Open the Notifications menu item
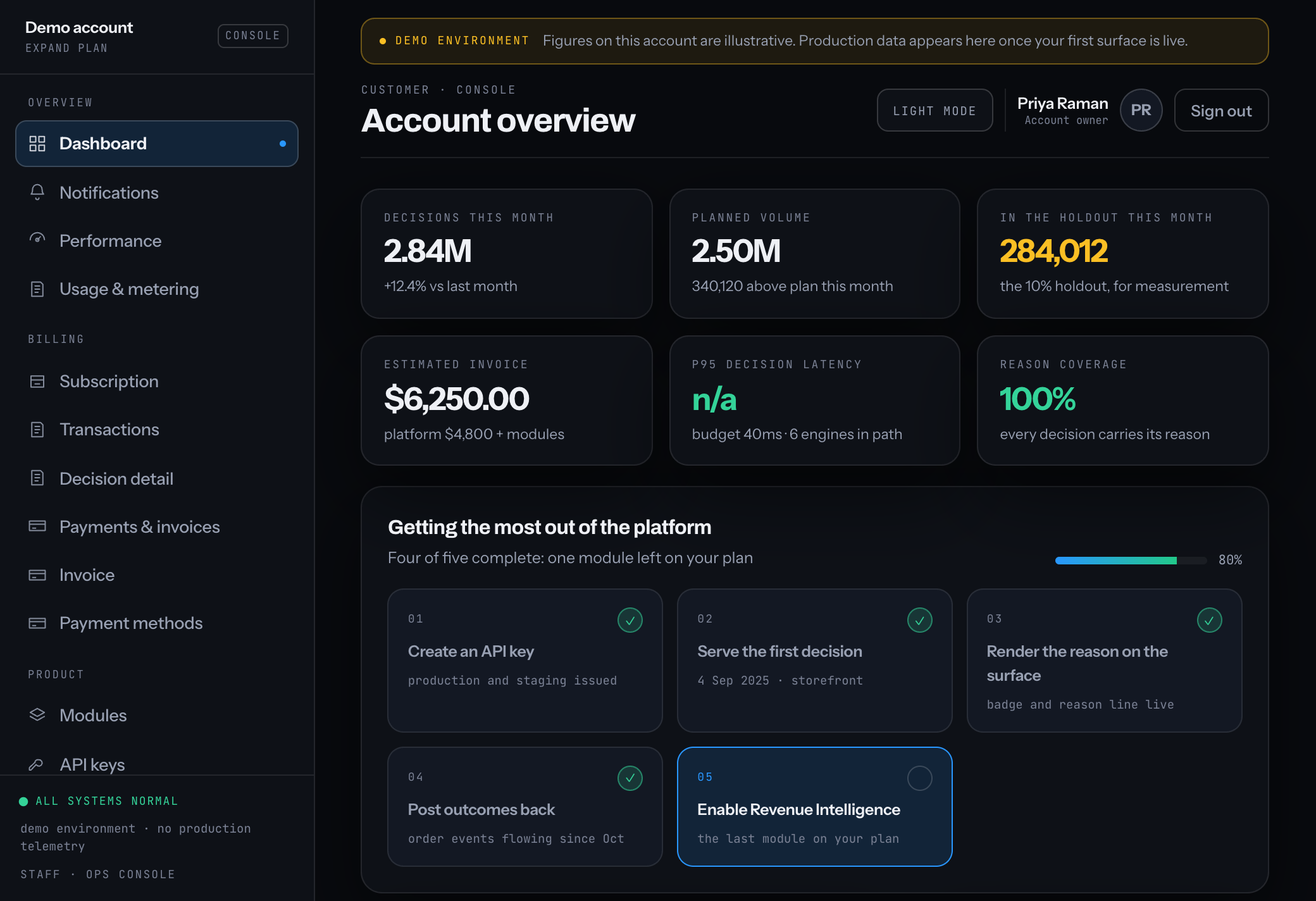This screenshot has width=1316, height=901. click(157, 192)
